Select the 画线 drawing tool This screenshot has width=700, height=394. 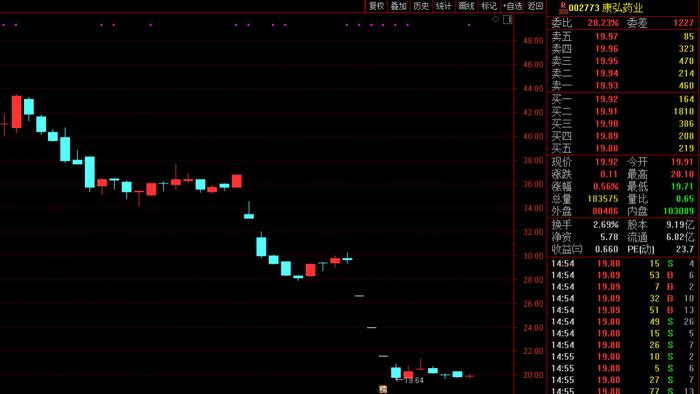[x=467, y=6]
